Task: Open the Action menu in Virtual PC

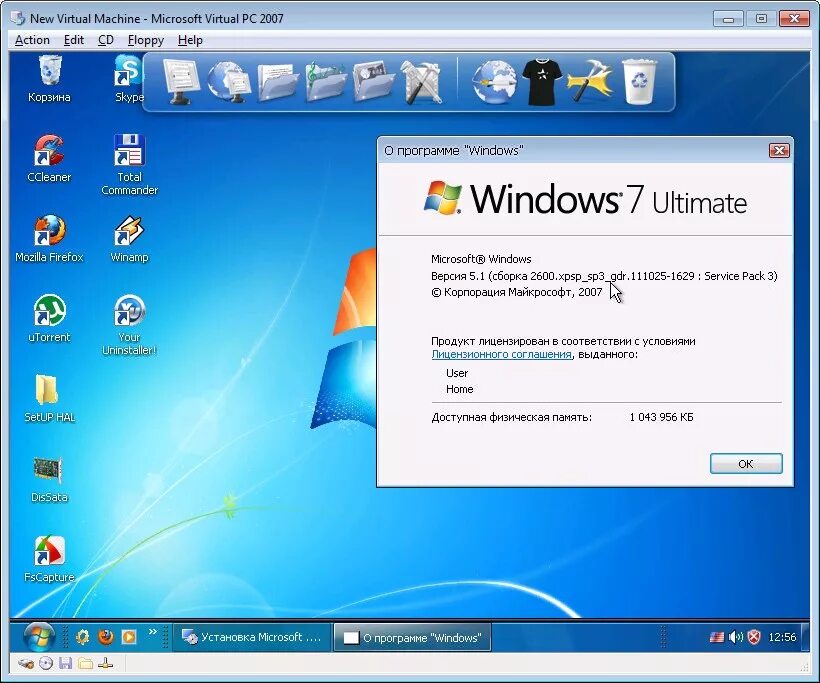Action: 32,40
